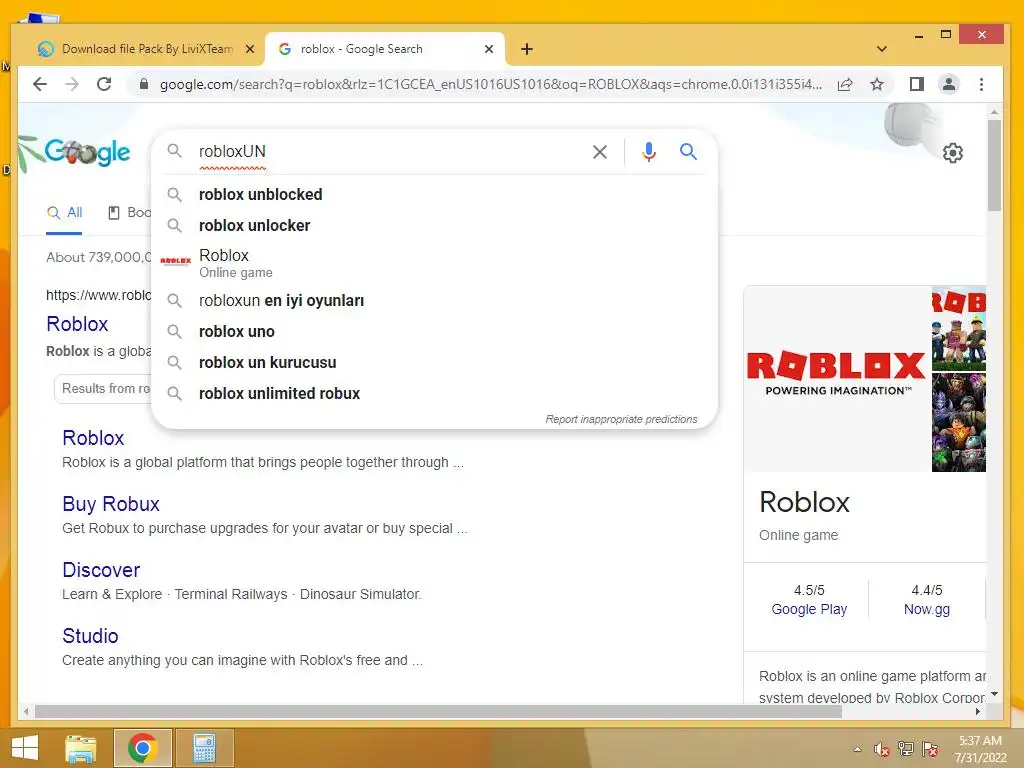Open a new tab with the plus button
1024x768 pixels.
click(x=527, y=49)
